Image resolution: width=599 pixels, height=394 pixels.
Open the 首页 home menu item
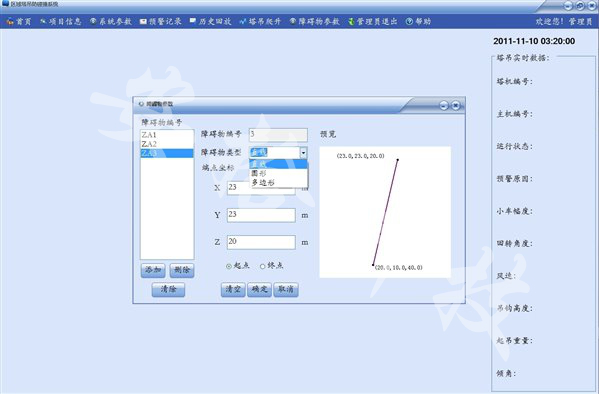(19, 22)
